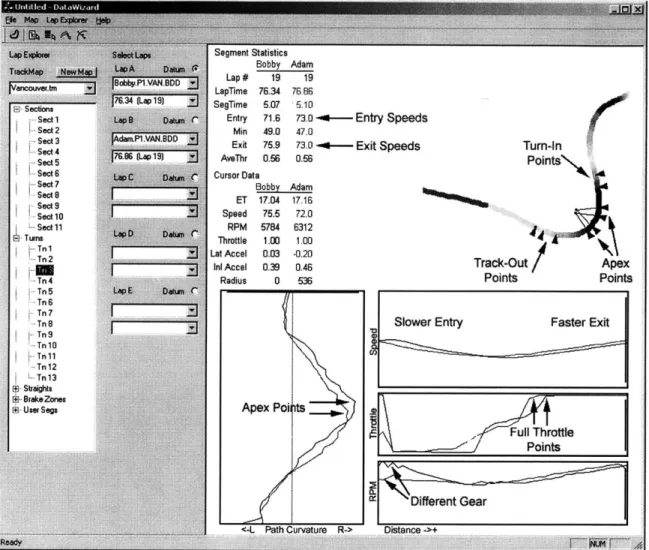Expand the Straights tree node
649x550 pixels.
point(16,389)
